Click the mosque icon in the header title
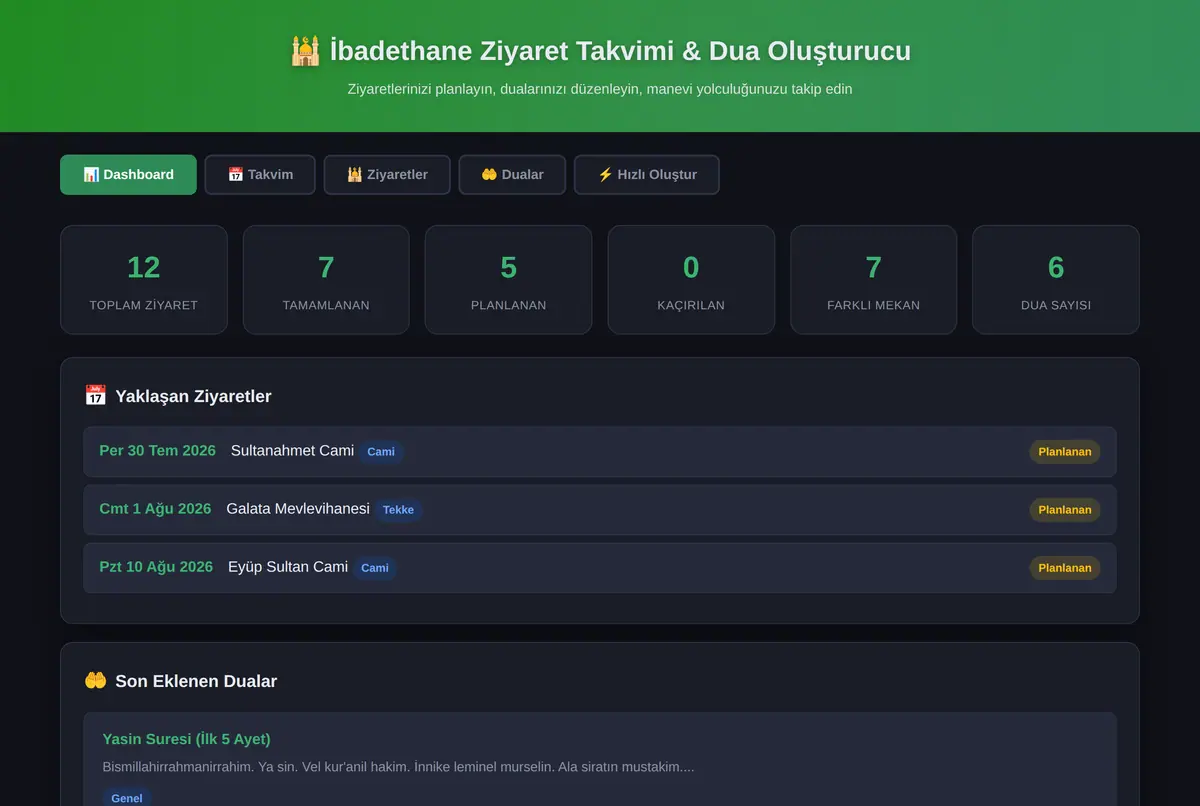Screen dimensions: 1200x806 pos(305,51)
